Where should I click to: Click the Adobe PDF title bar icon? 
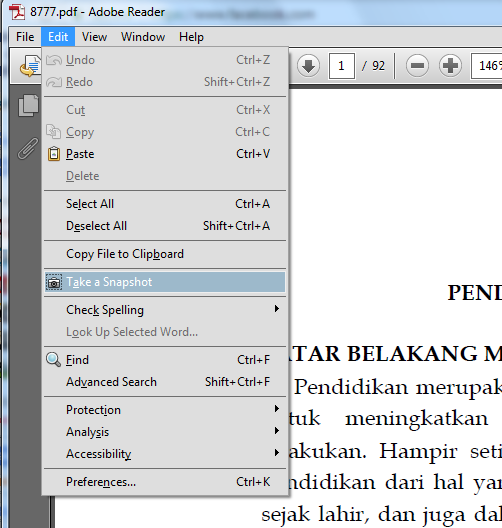click(x=17, y=12)
